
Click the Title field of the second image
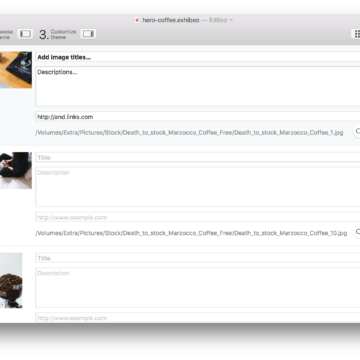pos(198,157)
